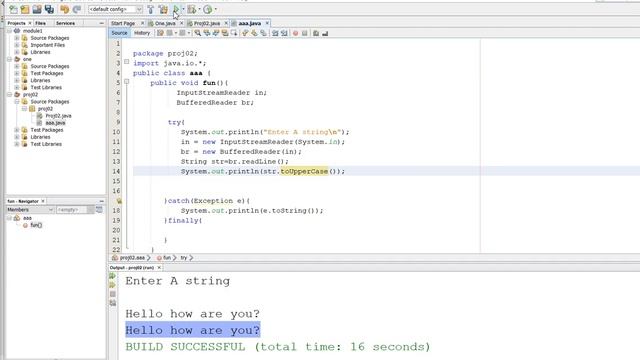Open the Run Project arrow dropdown

(183, 9)
